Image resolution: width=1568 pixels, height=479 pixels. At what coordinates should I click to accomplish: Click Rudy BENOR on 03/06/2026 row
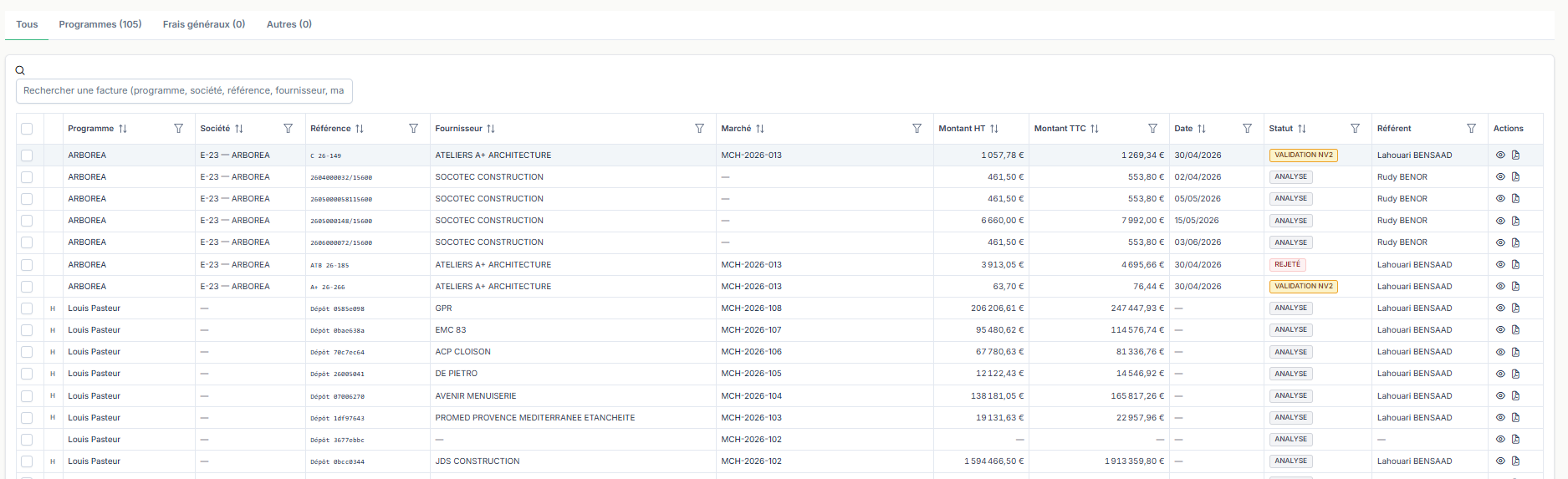[x=1402, y=242]
